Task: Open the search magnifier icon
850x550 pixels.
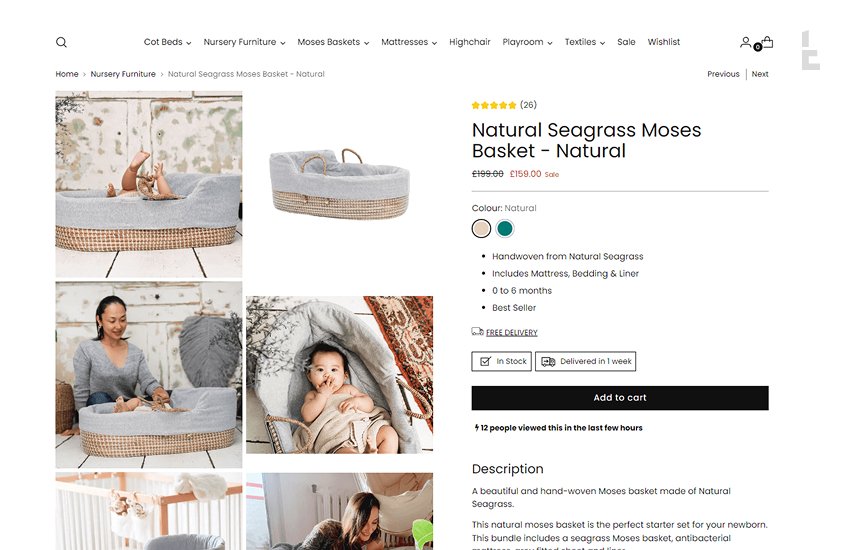Action: (61, 42)
